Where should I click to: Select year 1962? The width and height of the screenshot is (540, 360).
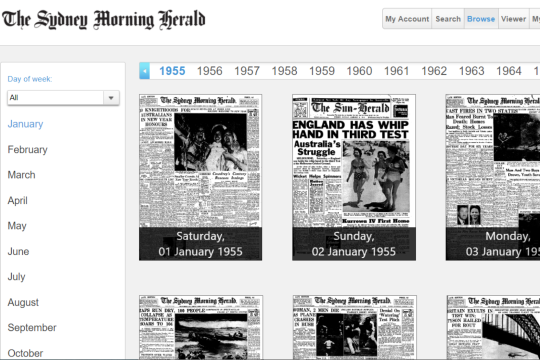[x=434, y=71]
